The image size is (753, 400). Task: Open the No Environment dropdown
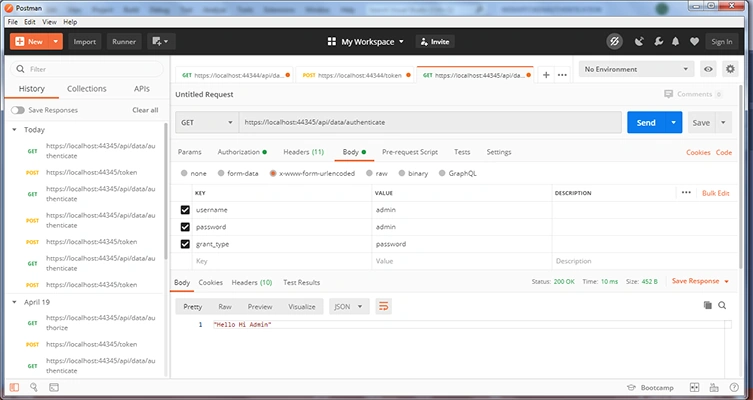[636, 69]
